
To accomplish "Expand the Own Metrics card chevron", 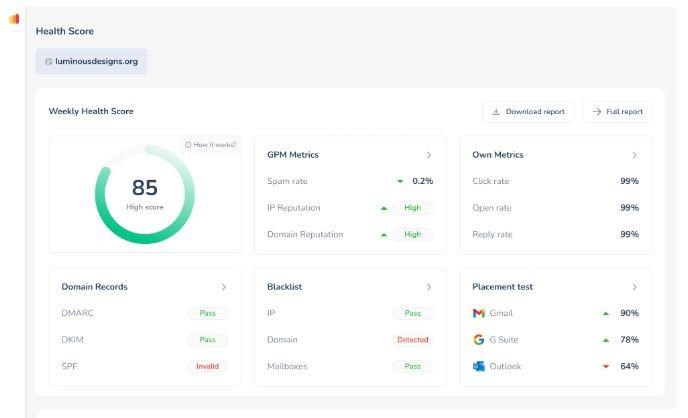I will pos(634,155).
